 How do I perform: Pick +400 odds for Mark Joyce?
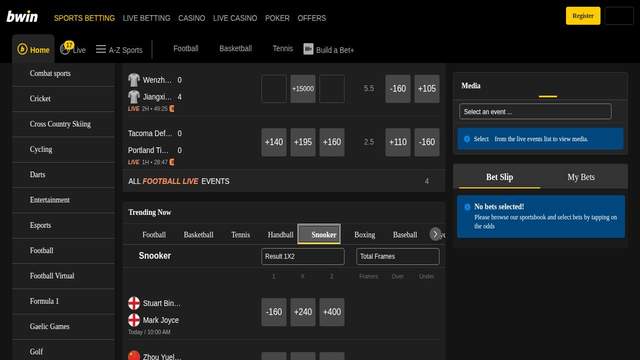[332, 312]
